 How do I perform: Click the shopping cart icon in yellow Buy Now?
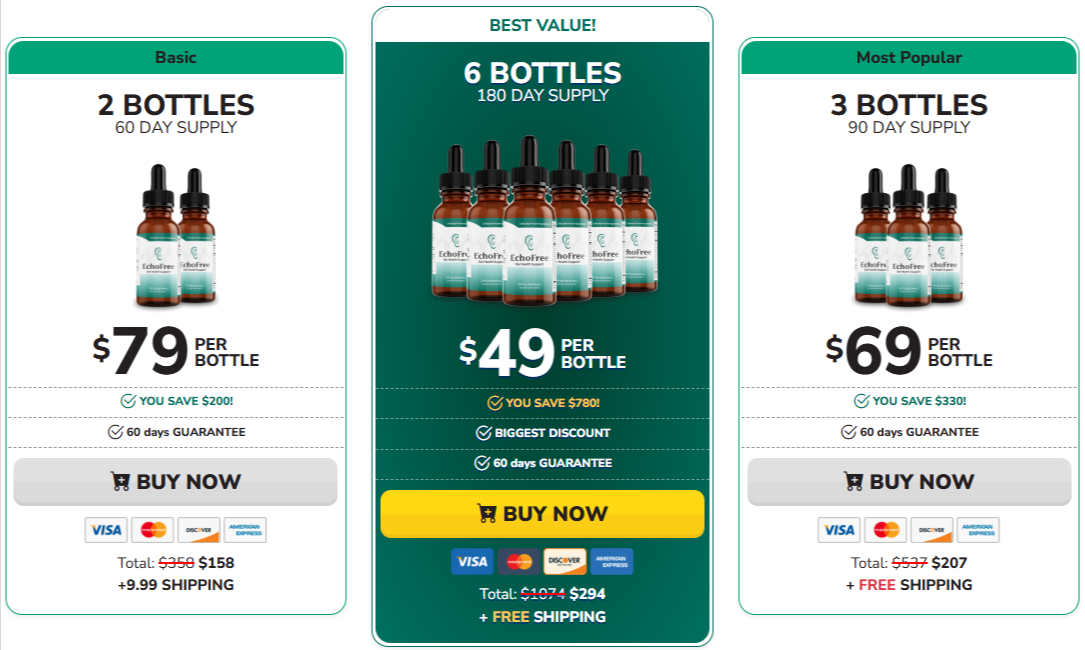(487, 513)
